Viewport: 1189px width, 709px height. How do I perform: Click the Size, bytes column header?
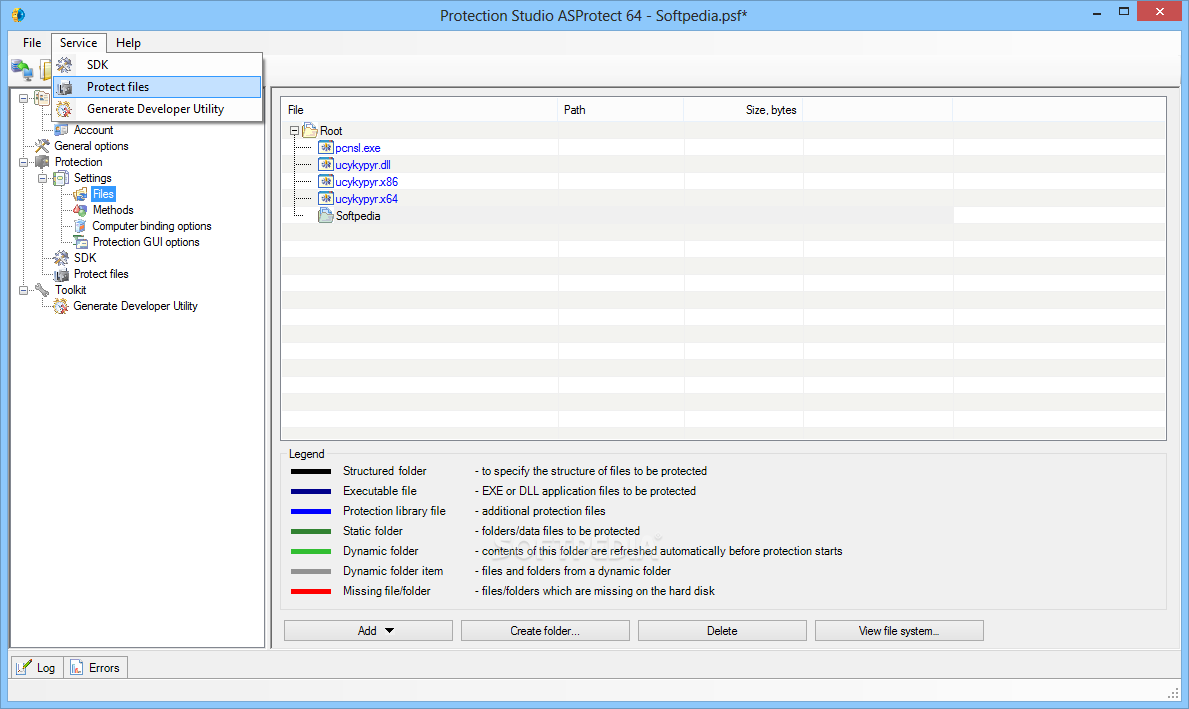pyautogui.click(x=743, y=110)
